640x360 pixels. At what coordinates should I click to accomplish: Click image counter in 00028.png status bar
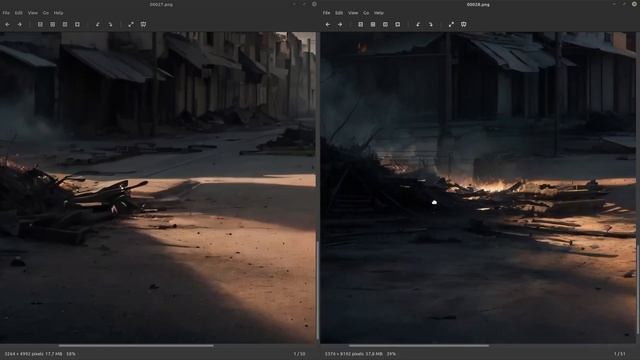pos(620,354)
